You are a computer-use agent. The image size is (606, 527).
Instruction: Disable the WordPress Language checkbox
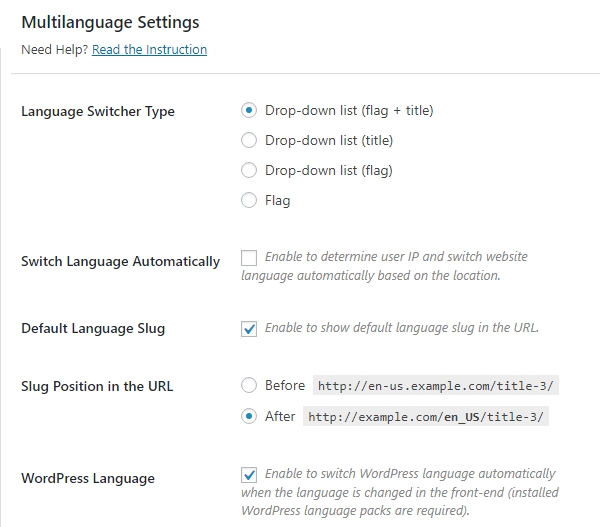tap(249, 475)
